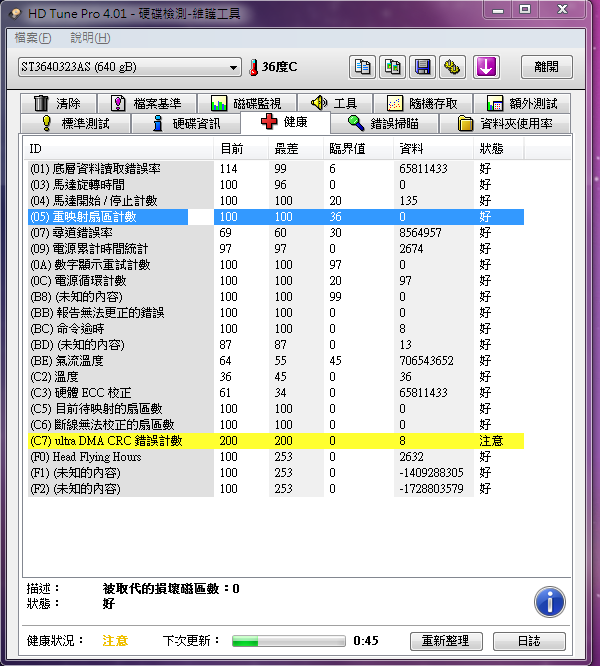
Task: Open the ST3640323AS drive selection dropdown
Action: 130,67
